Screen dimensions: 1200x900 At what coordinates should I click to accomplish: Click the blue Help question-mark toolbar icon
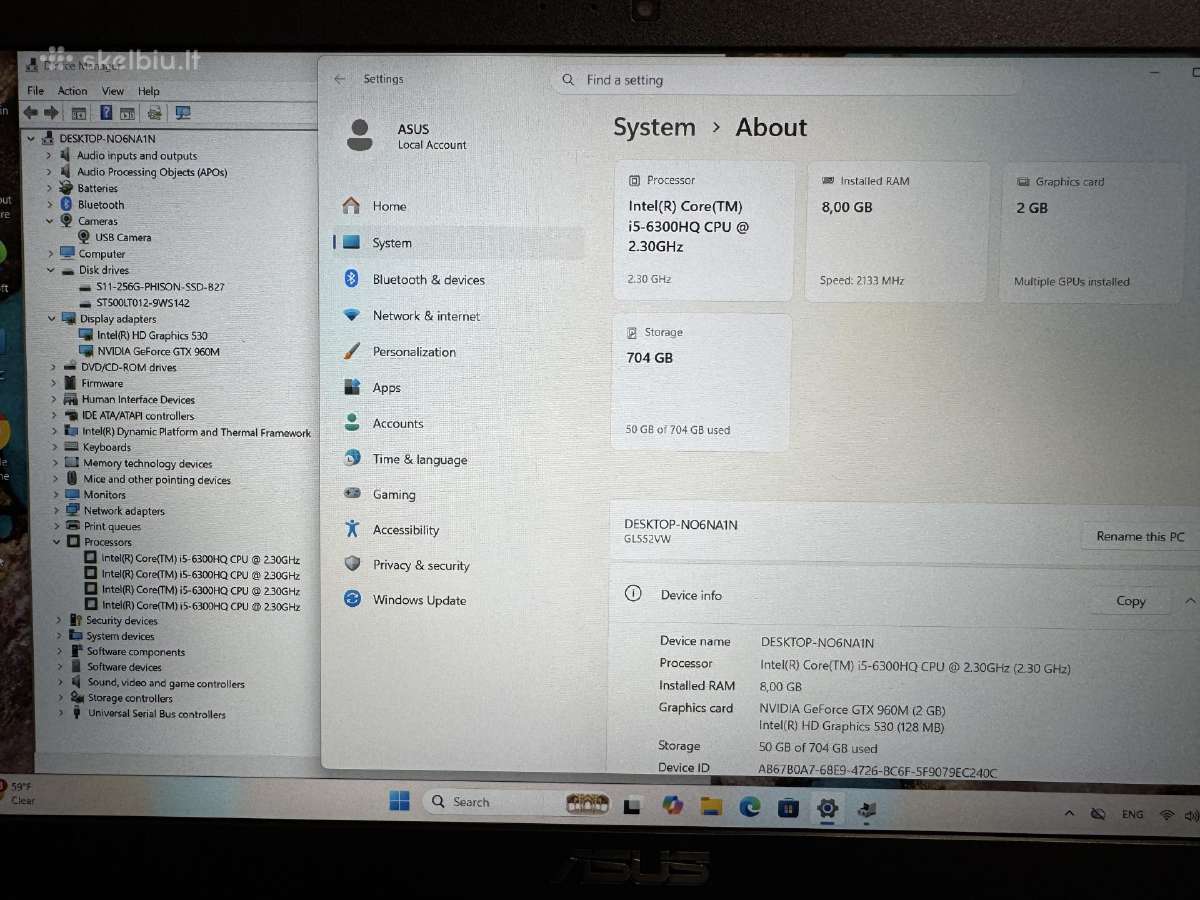coord(105,113)
